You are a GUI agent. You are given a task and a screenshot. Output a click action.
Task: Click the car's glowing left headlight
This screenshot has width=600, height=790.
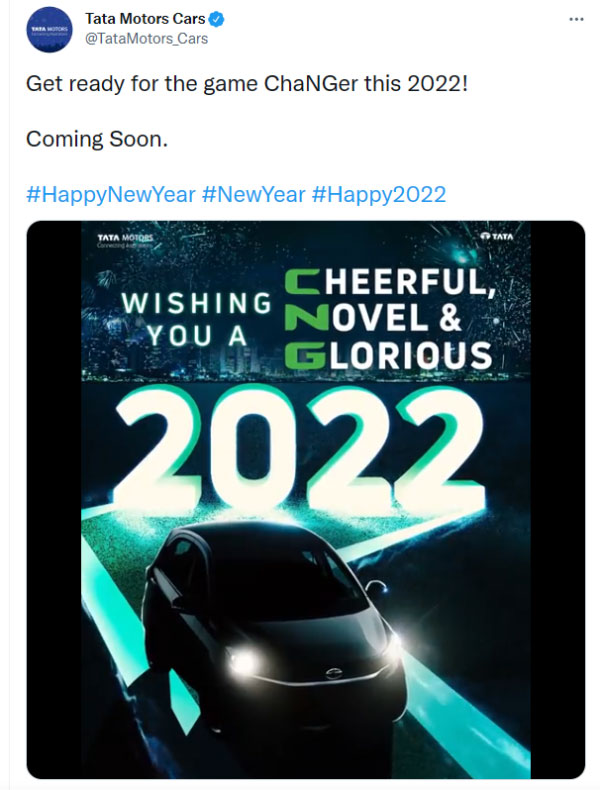tap(244, 661)
